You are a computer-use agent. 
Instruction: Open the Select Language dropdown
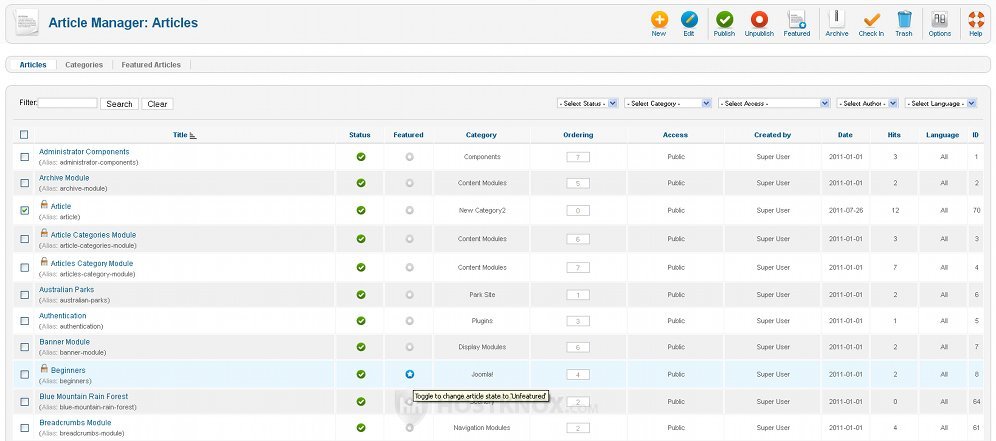pos(940,103)
